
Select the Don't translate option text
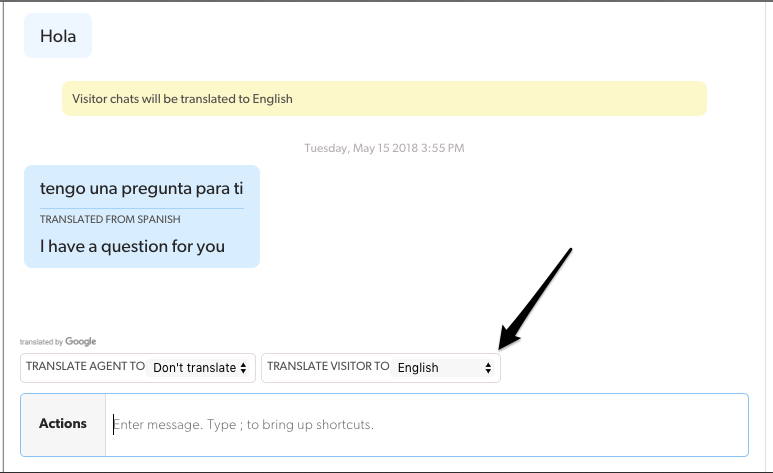[194, 368]
